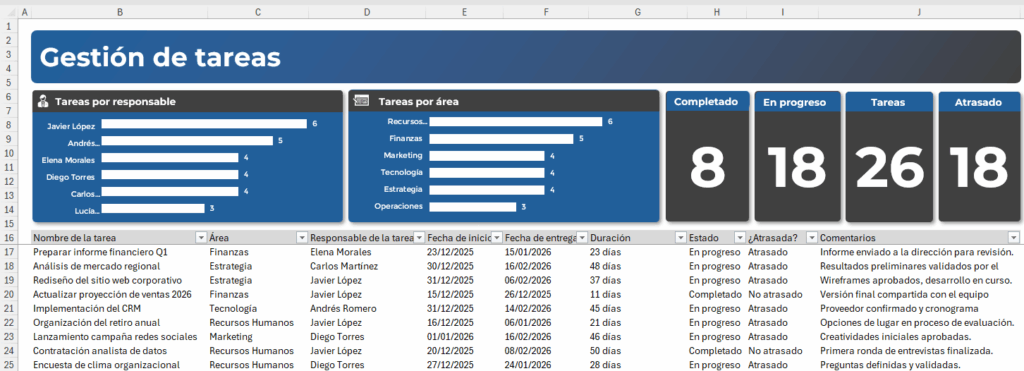Click the Gestión de tareas title banner
The width and height of the screenshot is (1024, 371).
526,57
